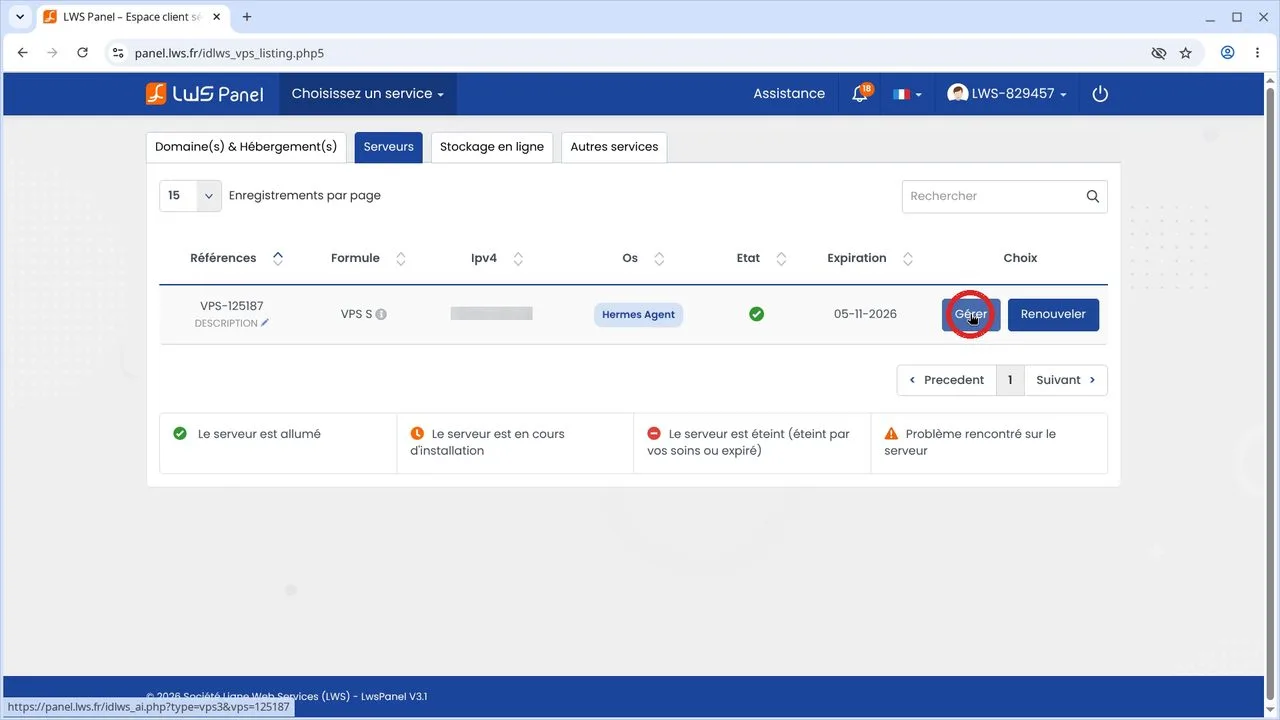
Task: Bookmark this page with star icon
Action: coord(1186,53)
